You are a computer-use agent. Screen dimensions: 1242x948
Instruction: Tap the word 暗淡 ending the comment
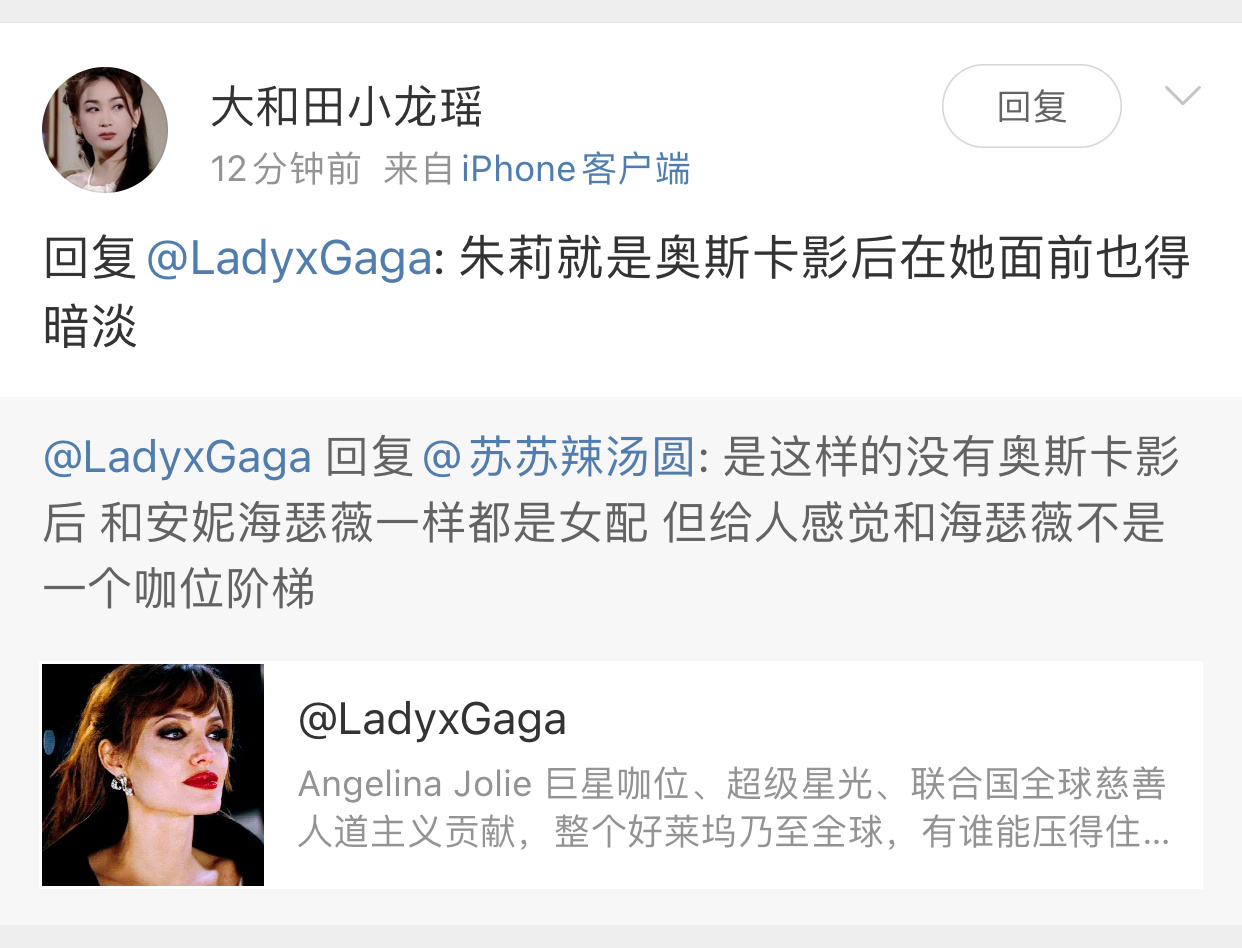(90, 325)
